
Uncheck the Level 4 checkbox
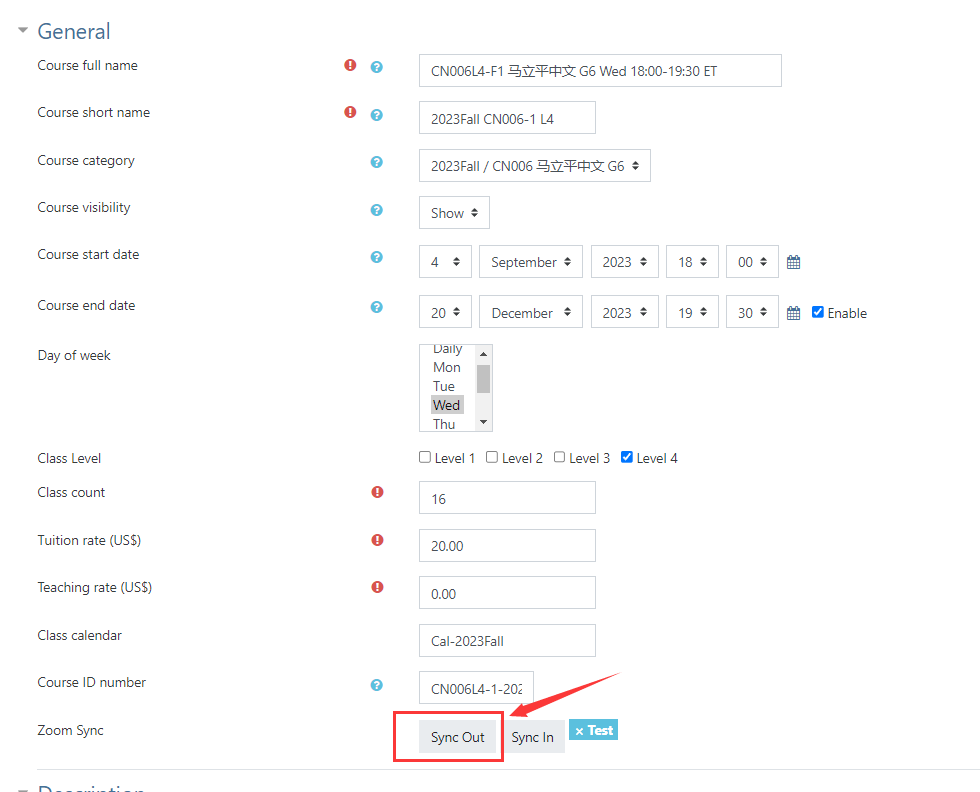tap(627, 457)
